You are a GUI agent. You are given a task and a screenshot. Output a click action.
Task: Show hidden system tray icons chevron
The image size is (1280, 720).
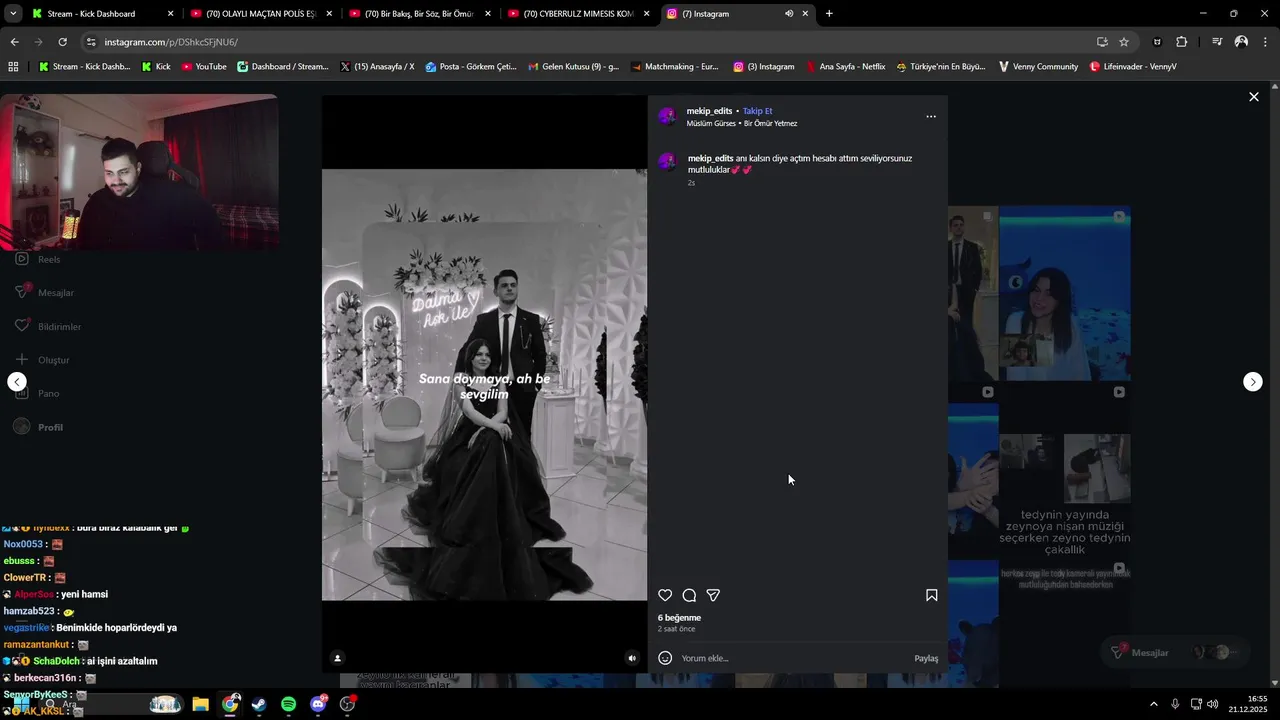pos(1154,704)
